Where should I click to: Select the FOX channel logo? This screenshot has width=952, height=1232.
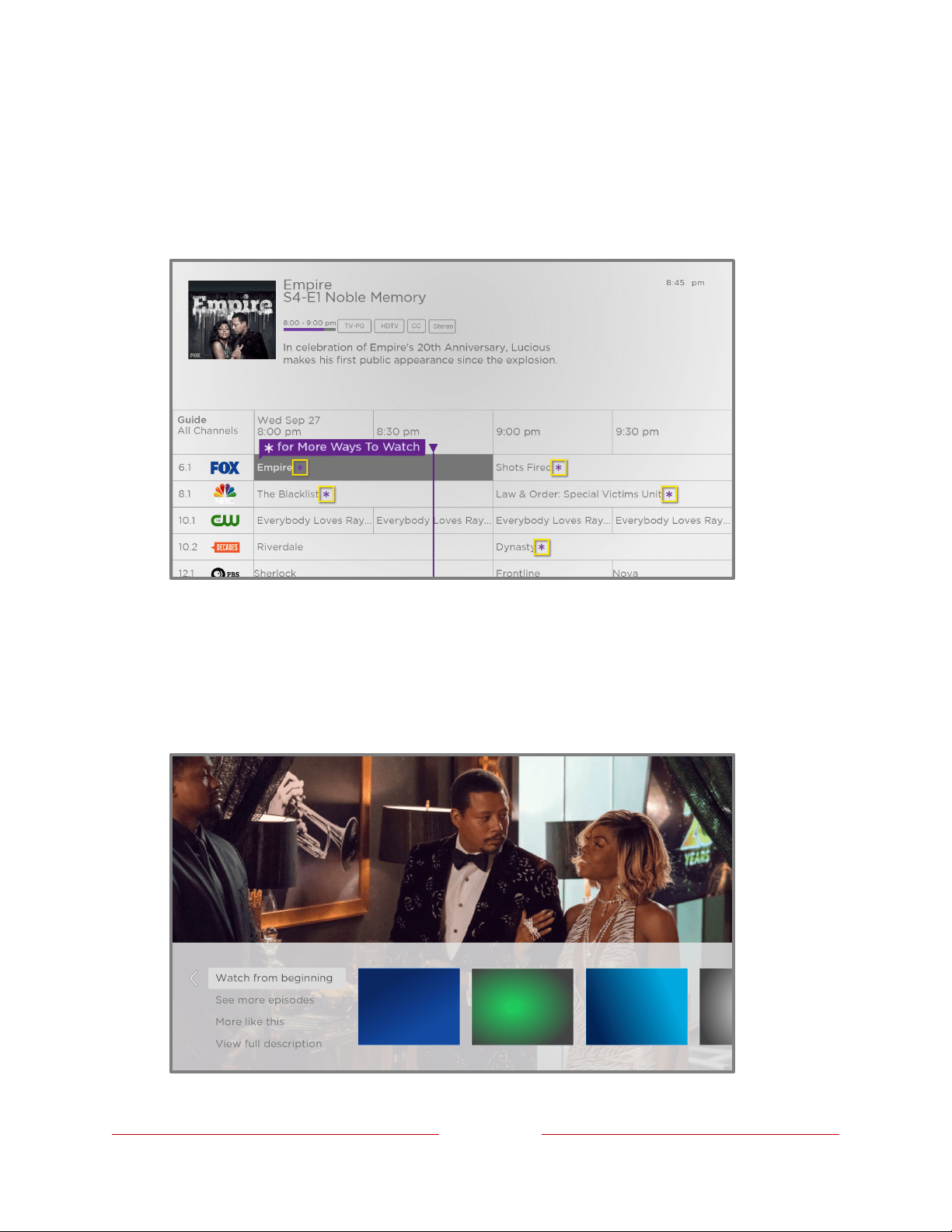click(225, 468)
